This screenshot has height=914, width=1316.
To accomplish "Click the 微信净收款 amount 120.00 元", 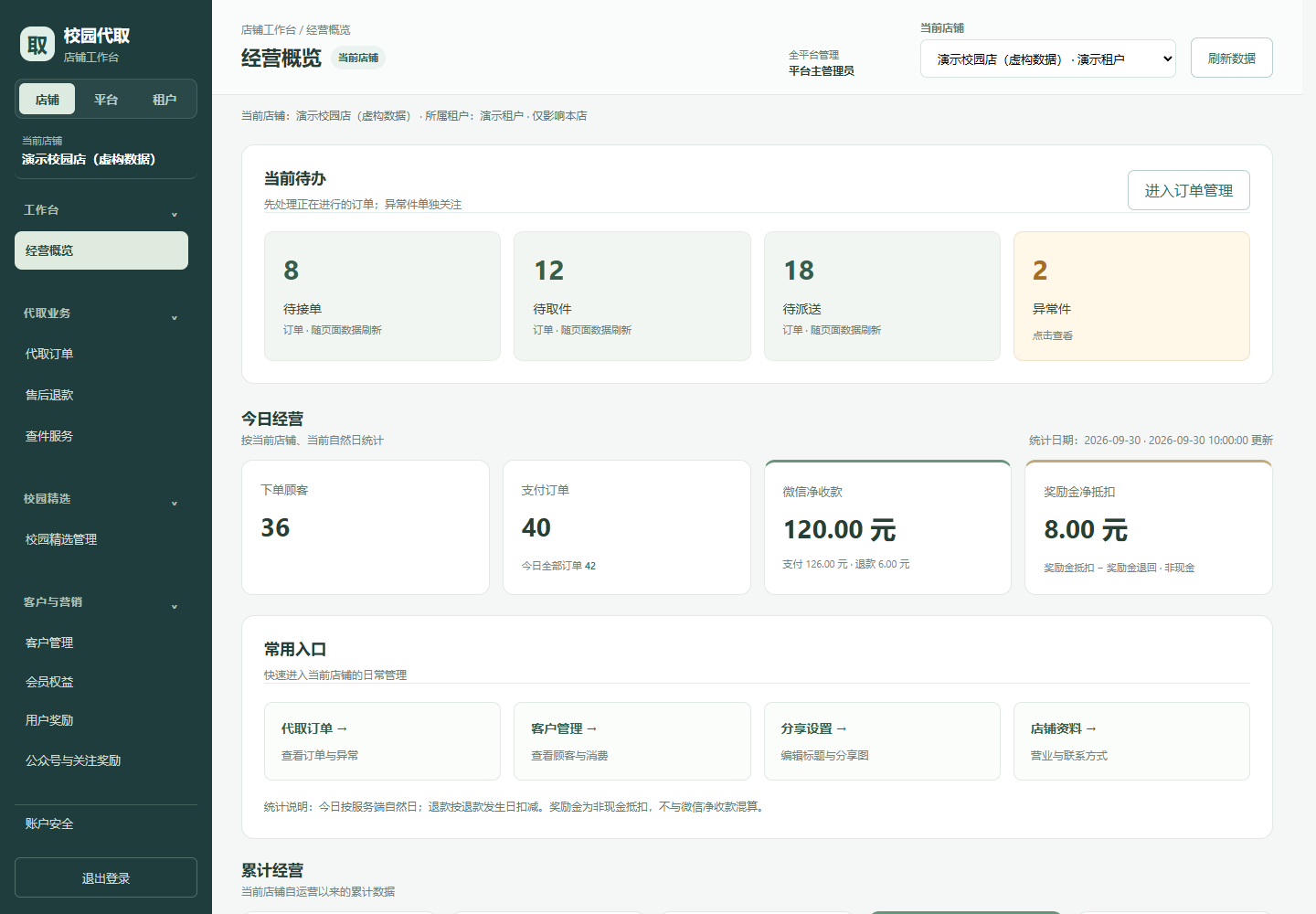I will (840, 529).
